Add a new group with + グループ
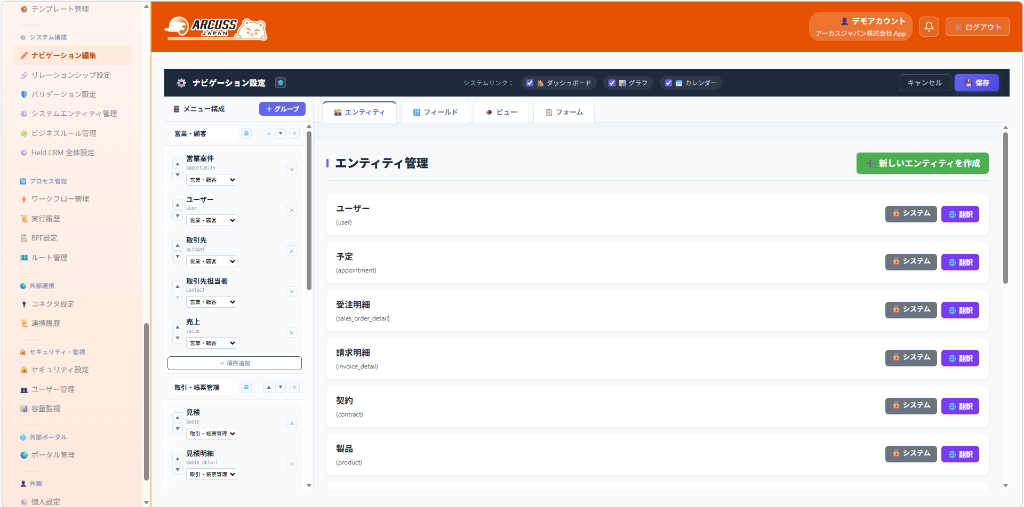 pyautogui.click(x=282, y=109)
